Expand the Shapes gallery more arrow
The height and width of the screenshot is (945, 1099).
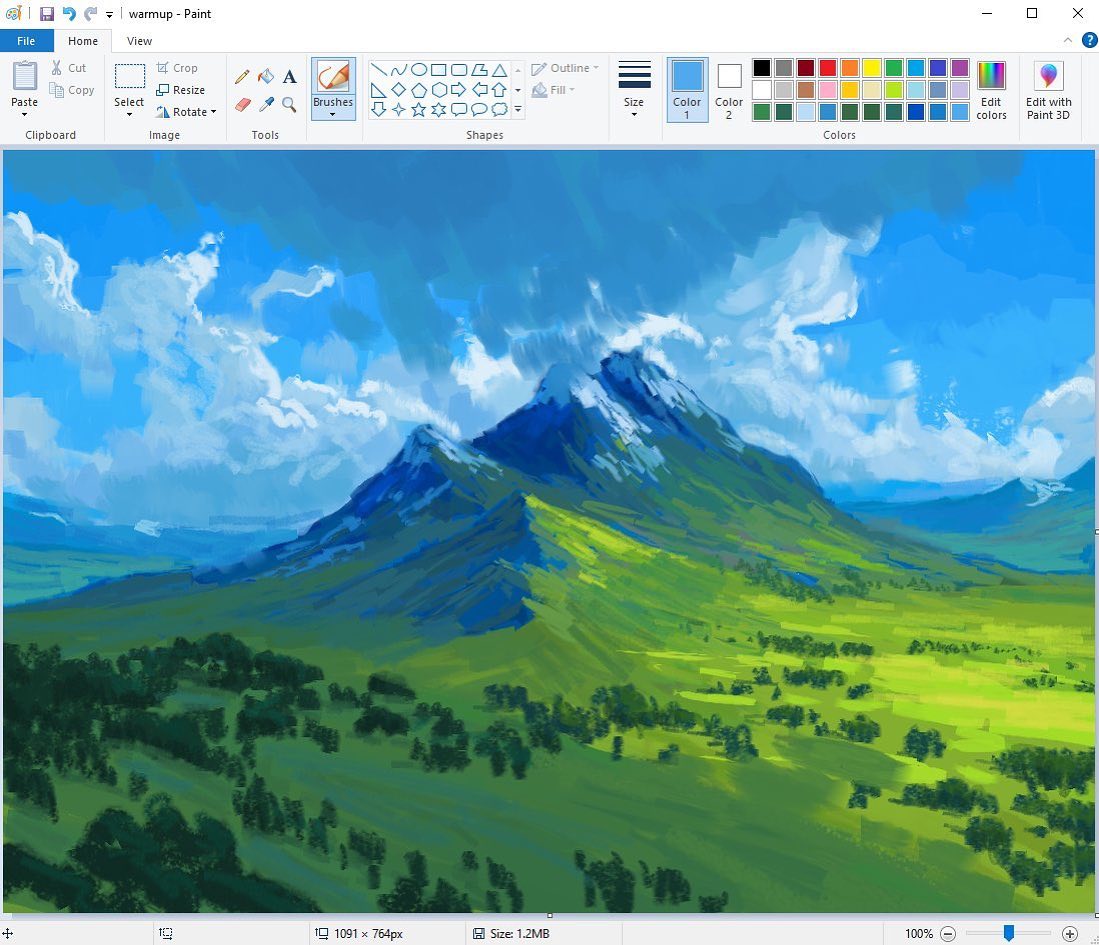(x=518, y=109)
